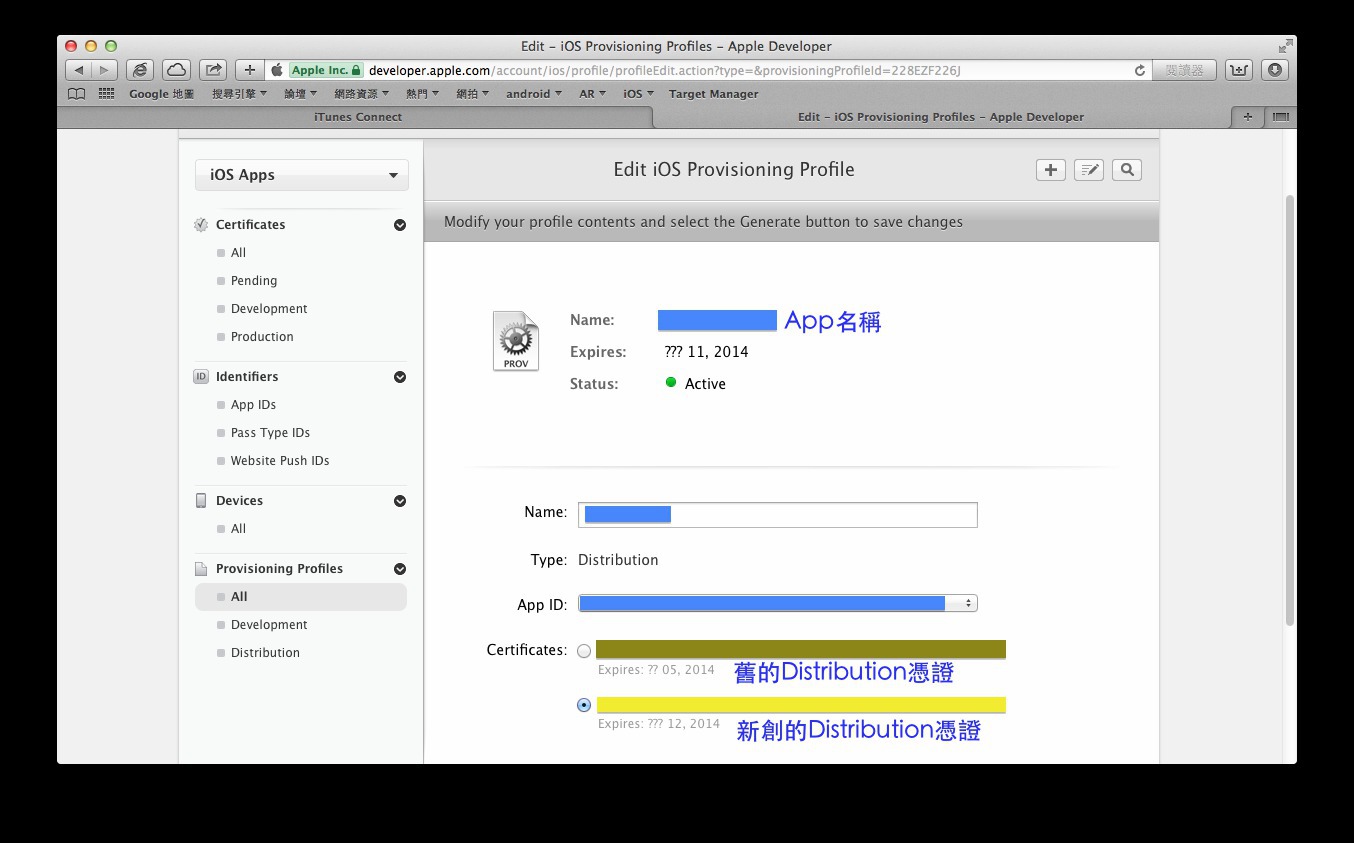Search profiles with the magnifier icon
Viewport: 1354px width, 843px height.
(x=1127, y=170)
